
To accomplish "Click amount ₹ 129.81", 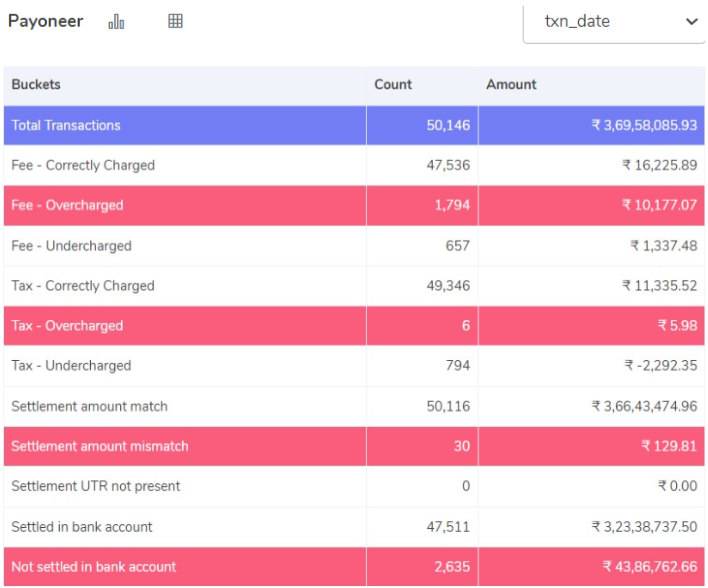I will point(669,446).
